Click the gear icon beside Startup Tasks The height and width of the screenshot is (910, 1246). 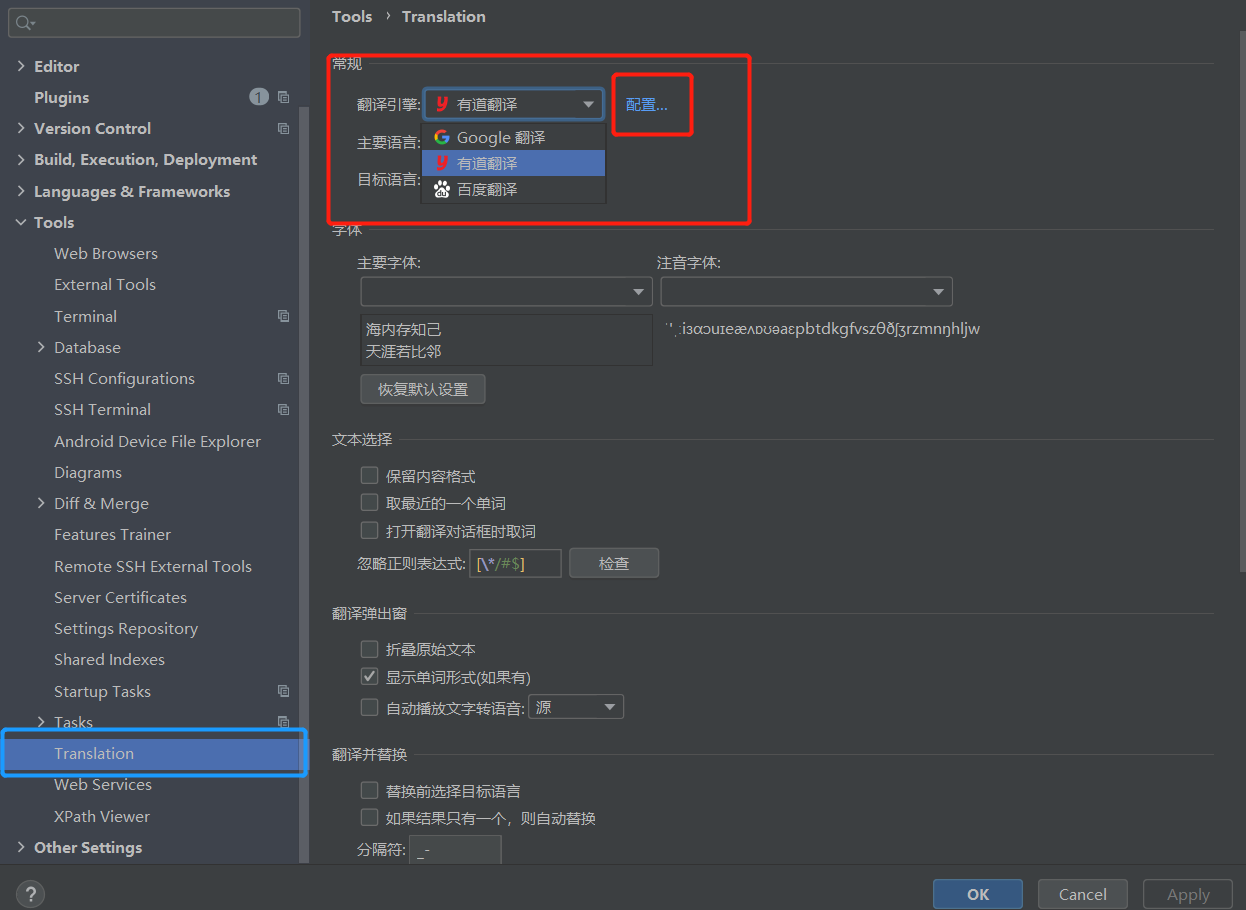coord(283,690)
